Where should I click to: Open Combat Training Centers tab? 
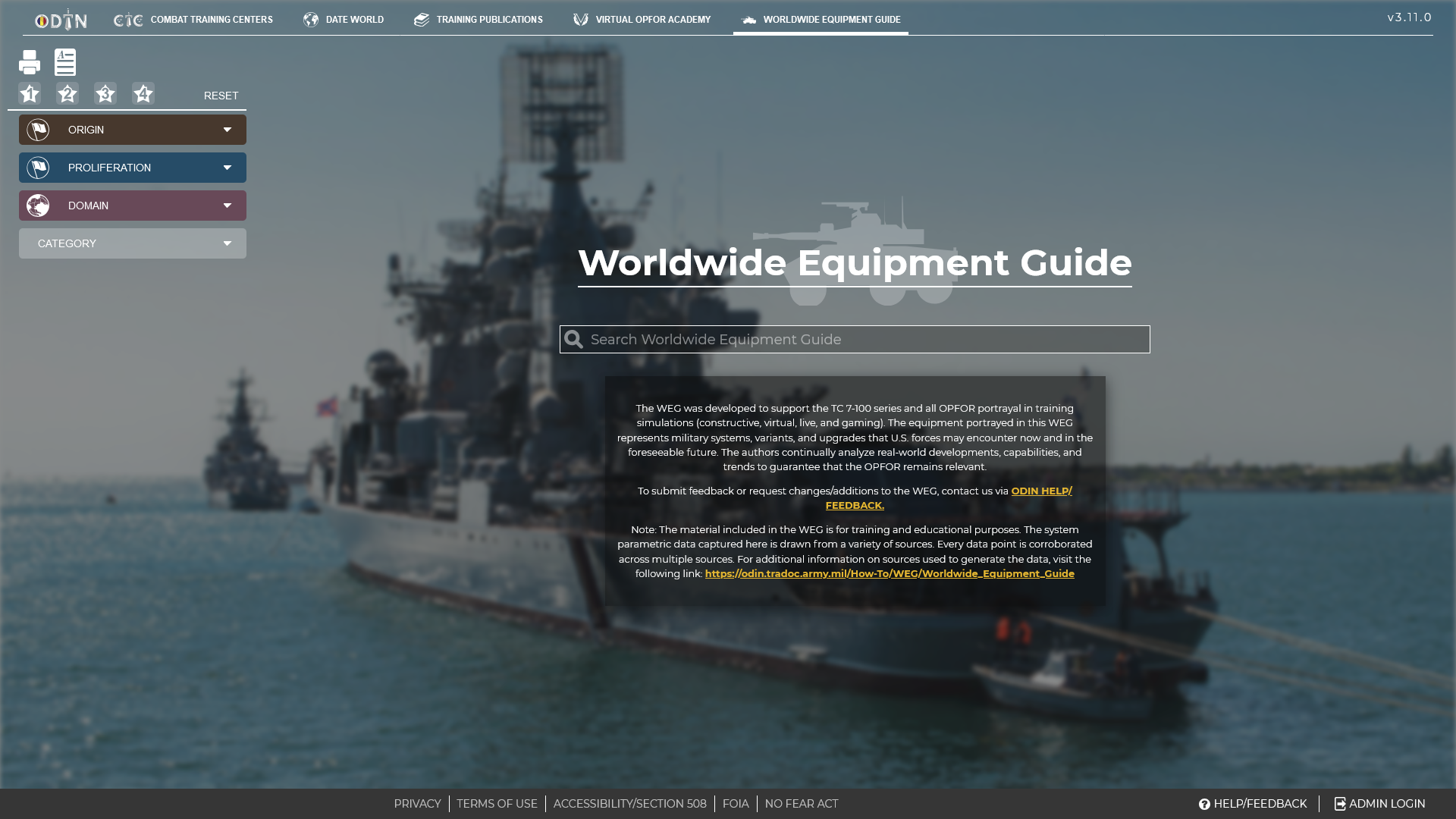pos(193,20)
